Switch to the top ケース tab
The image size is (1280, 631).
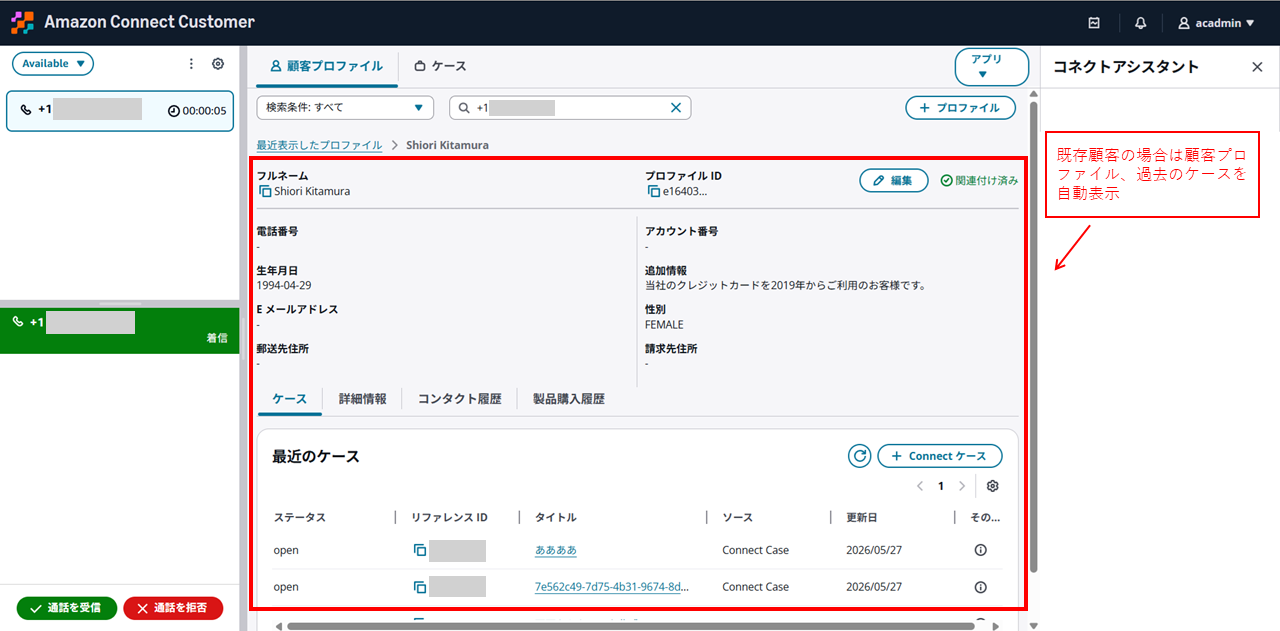click(x=440, y=66)
